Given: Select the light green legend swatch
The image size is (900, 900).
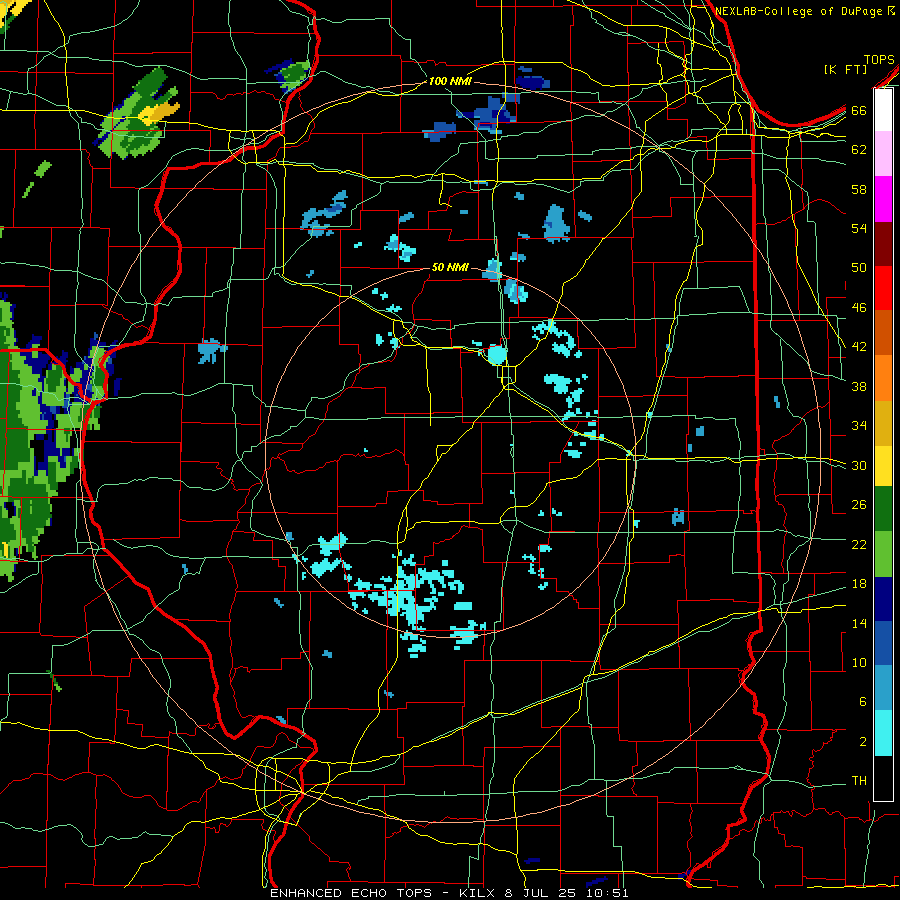Looking at the screenshot, I should [x=883, y=554].
